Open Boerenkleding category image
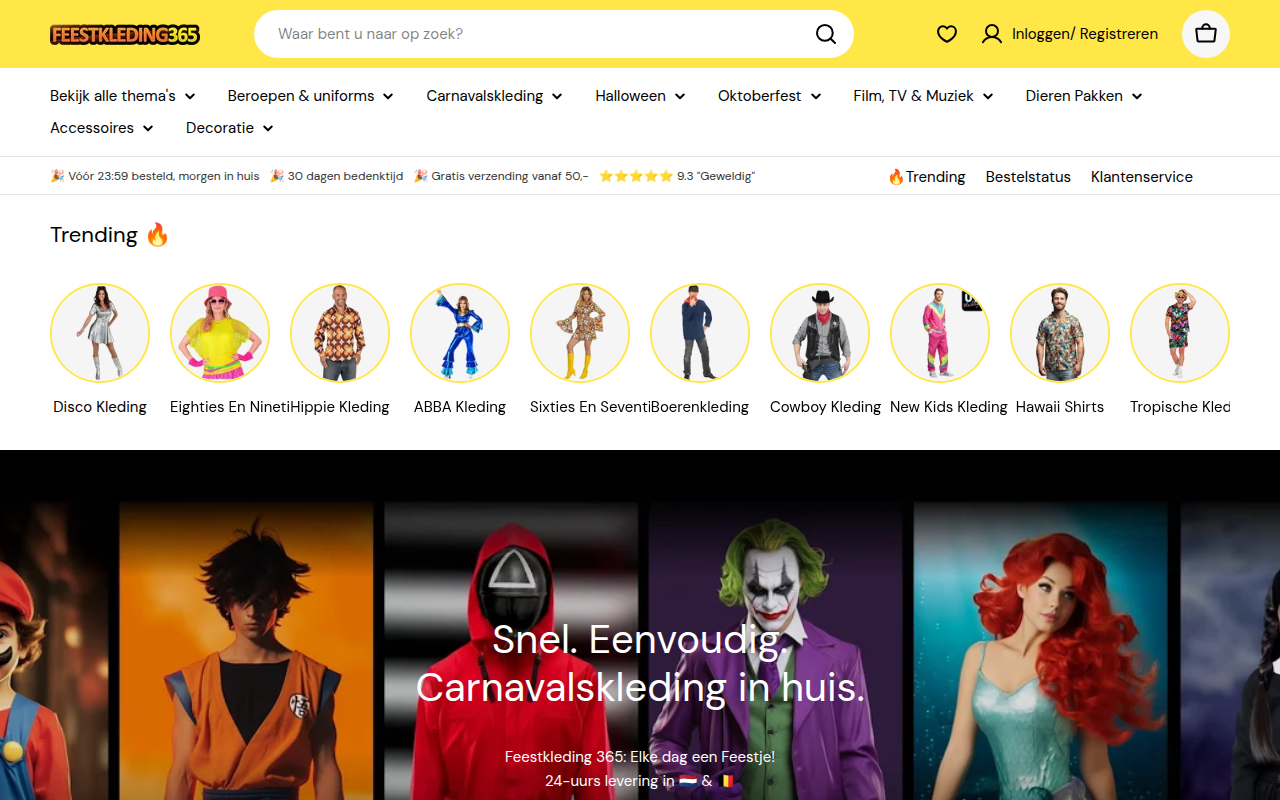The height and width of the screenshot is (800, 1280). [x=700, y=333]
